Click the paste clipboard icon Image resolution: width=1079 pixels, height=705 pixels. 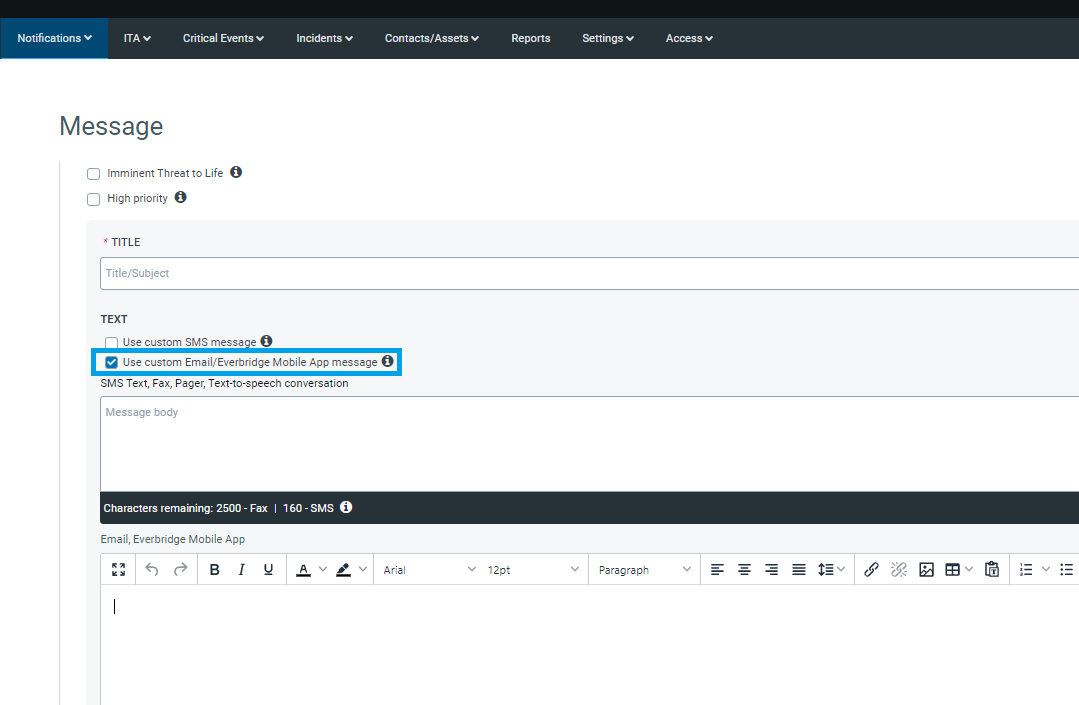[992, 570]
